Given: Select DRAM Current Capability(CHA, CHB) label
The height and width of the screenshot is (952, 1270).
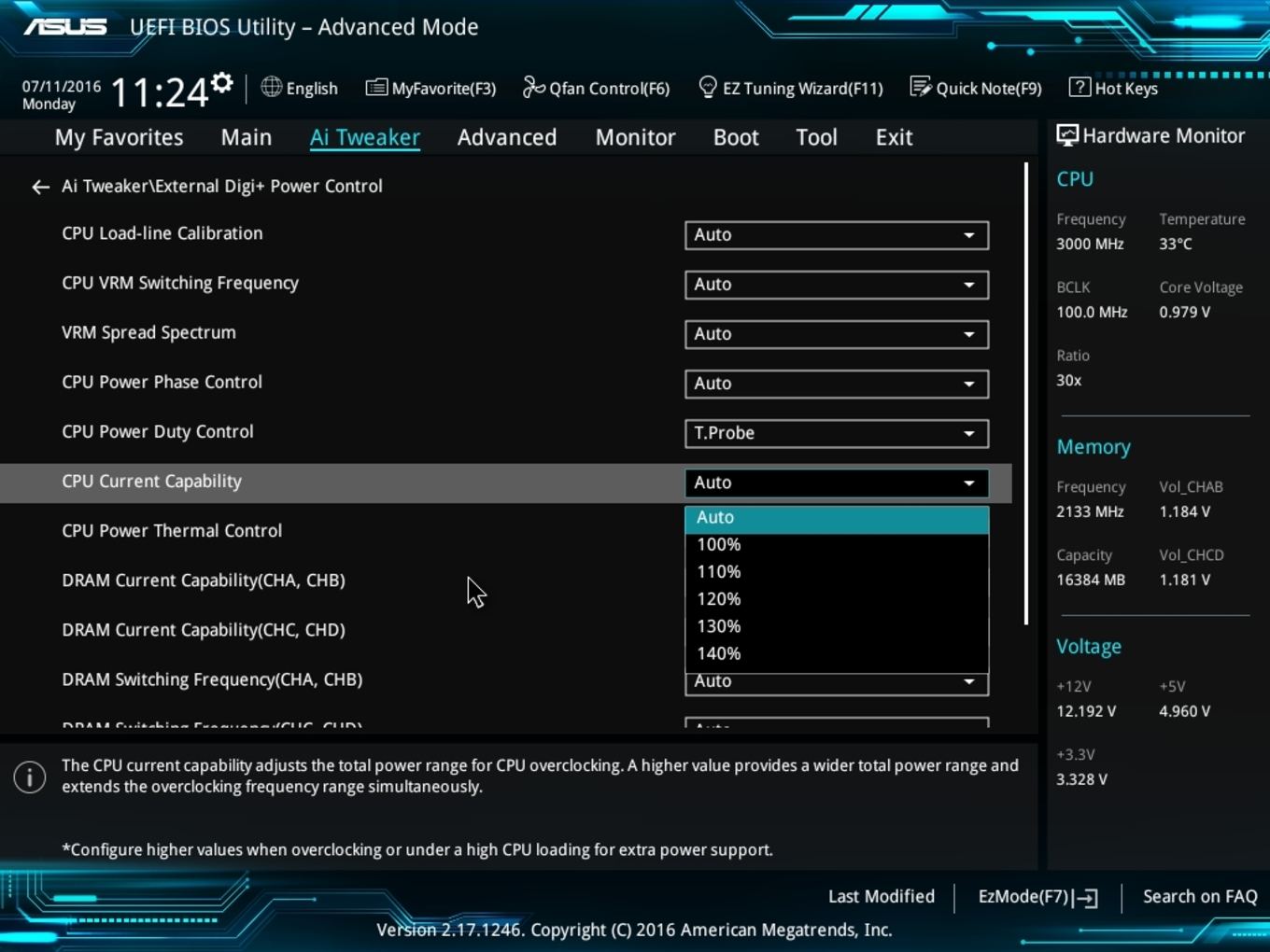Looking at the screenshot, I should click(x=204, y=581).
